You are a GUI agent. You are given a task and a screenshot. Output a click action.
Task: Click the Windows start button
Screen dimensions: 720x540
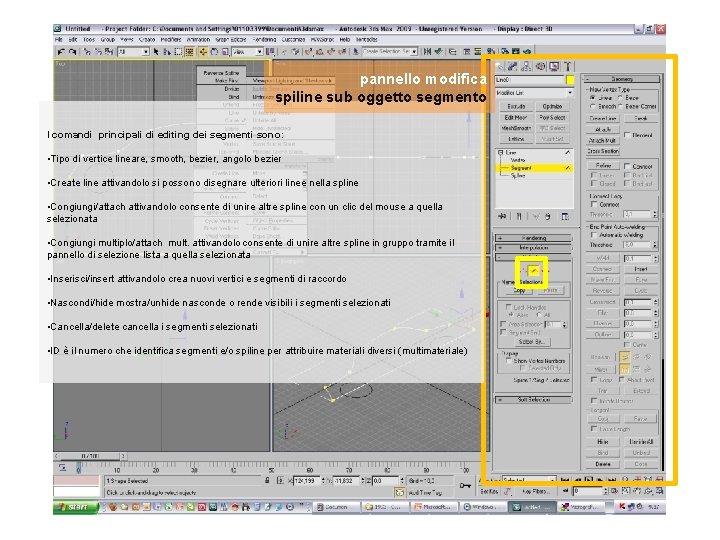[x=75, y=507]
